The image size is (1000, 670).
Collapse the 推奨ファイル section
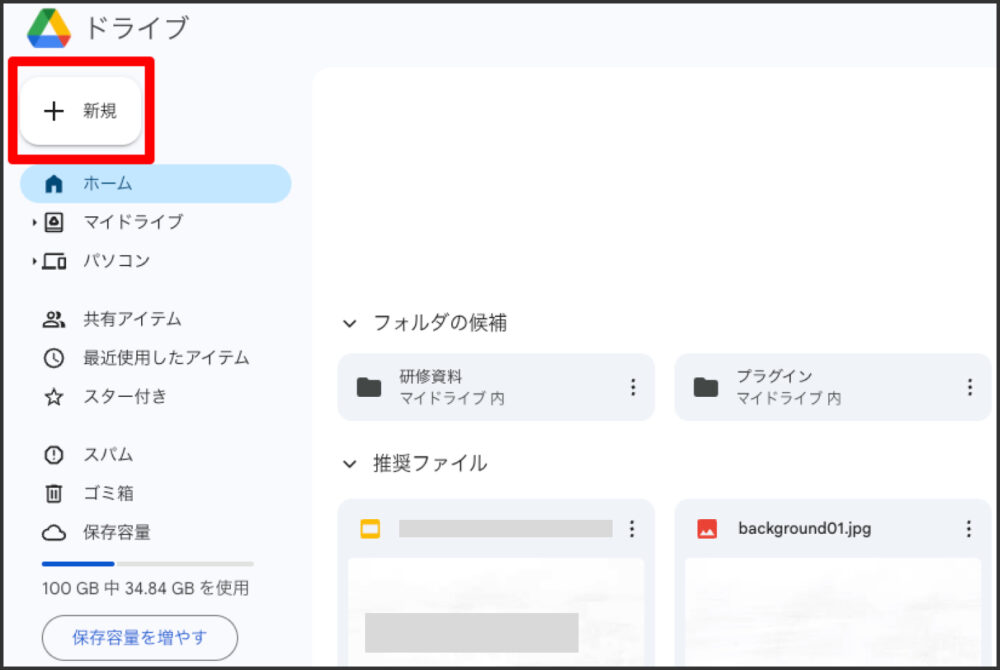[349, 463]
